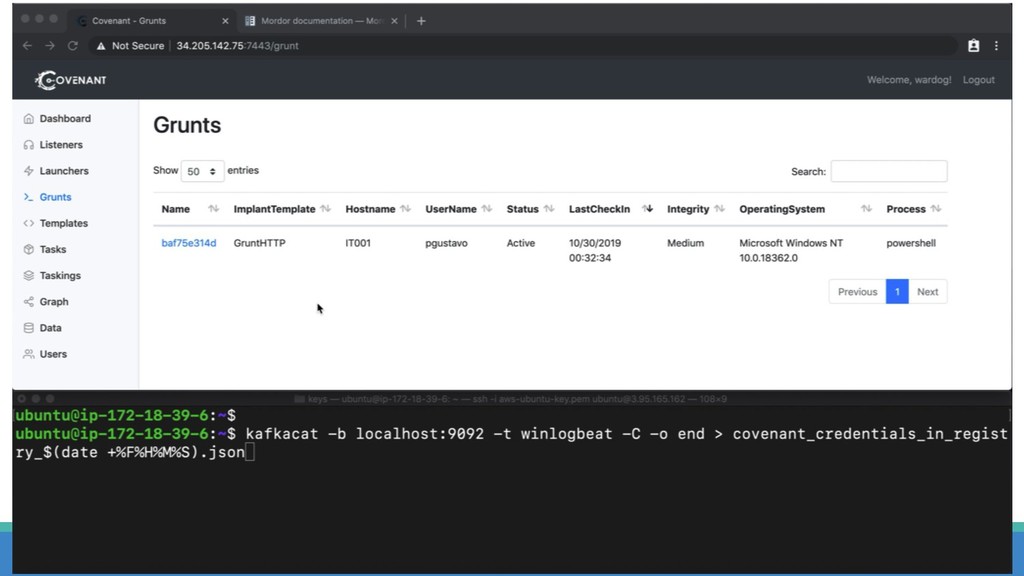The height and width of the screenshot is (576, 1024).
Task: Click the Templates code brackets icon
Action: 29,223
